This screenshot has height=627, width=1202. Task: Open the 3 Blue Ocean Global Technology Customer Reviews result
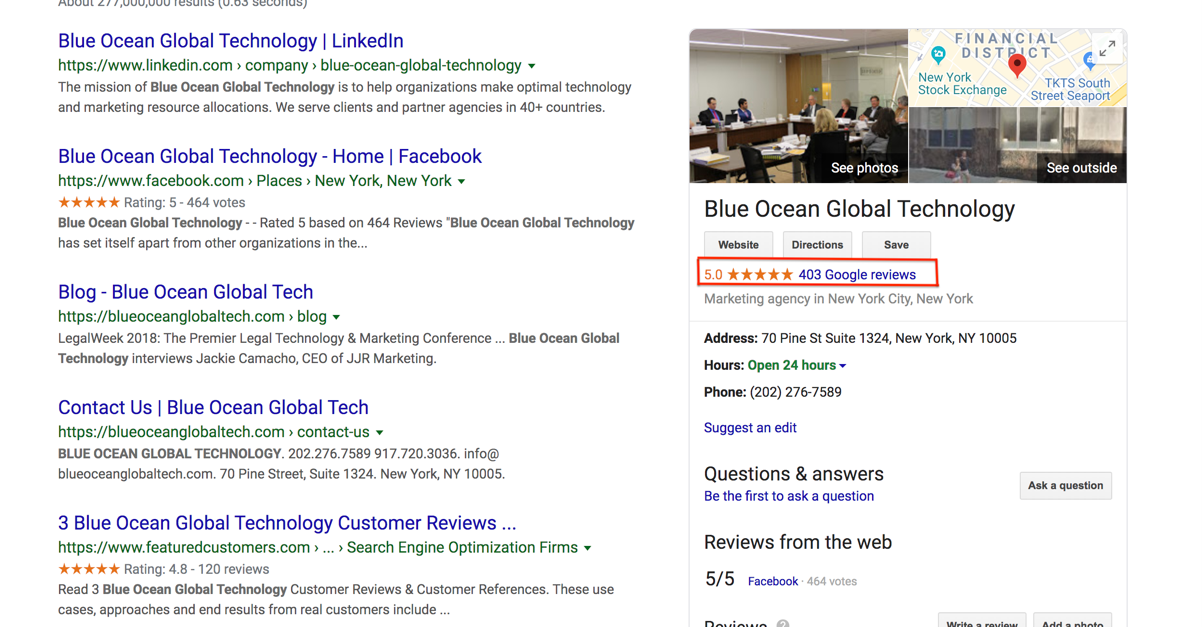pyautogui.click(x=287, y=523)
